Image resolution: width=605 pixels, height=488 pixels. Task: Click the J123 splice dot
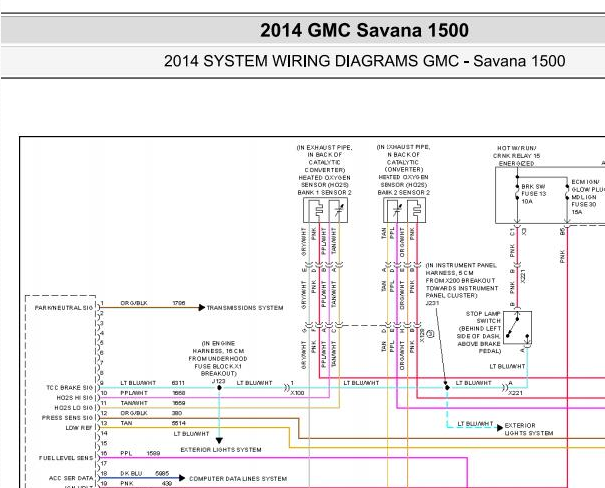pyautogui.click(x=219, y=388)
